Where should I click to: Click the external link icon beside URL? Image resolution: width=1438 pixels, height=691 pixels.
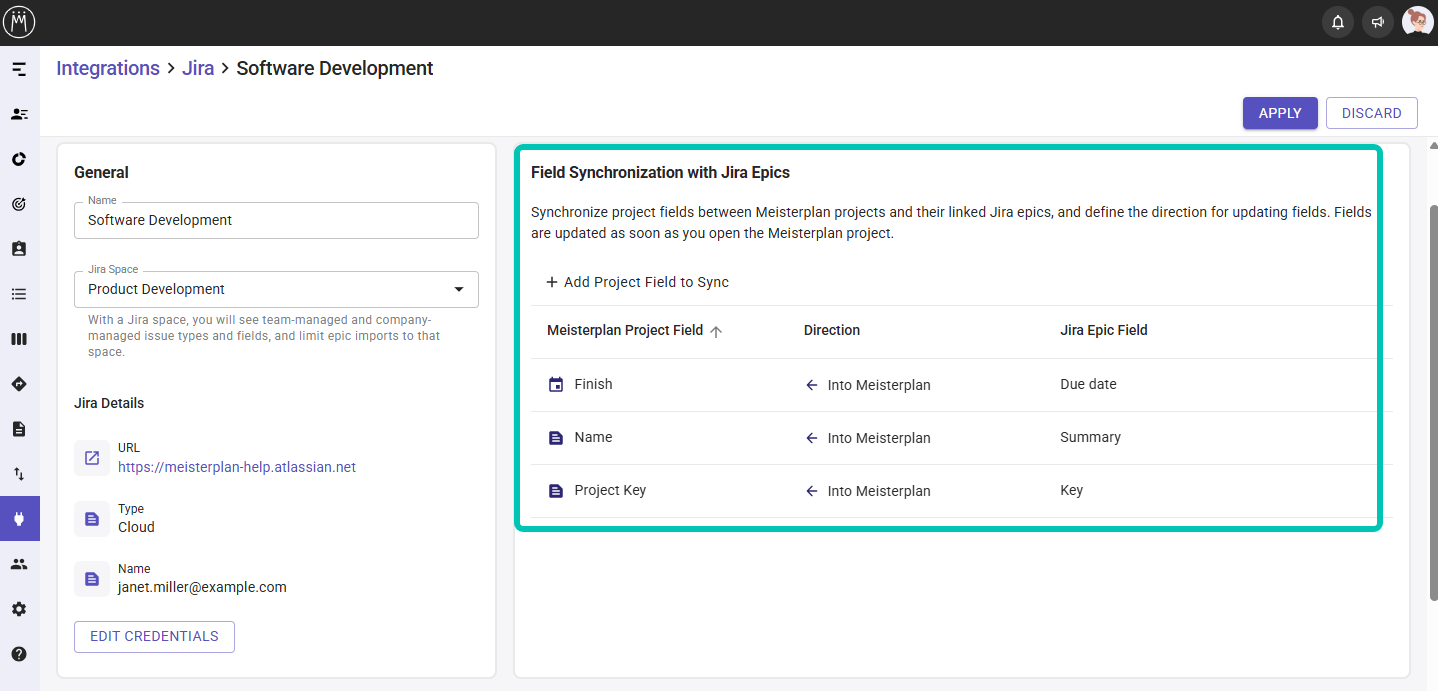92,458
